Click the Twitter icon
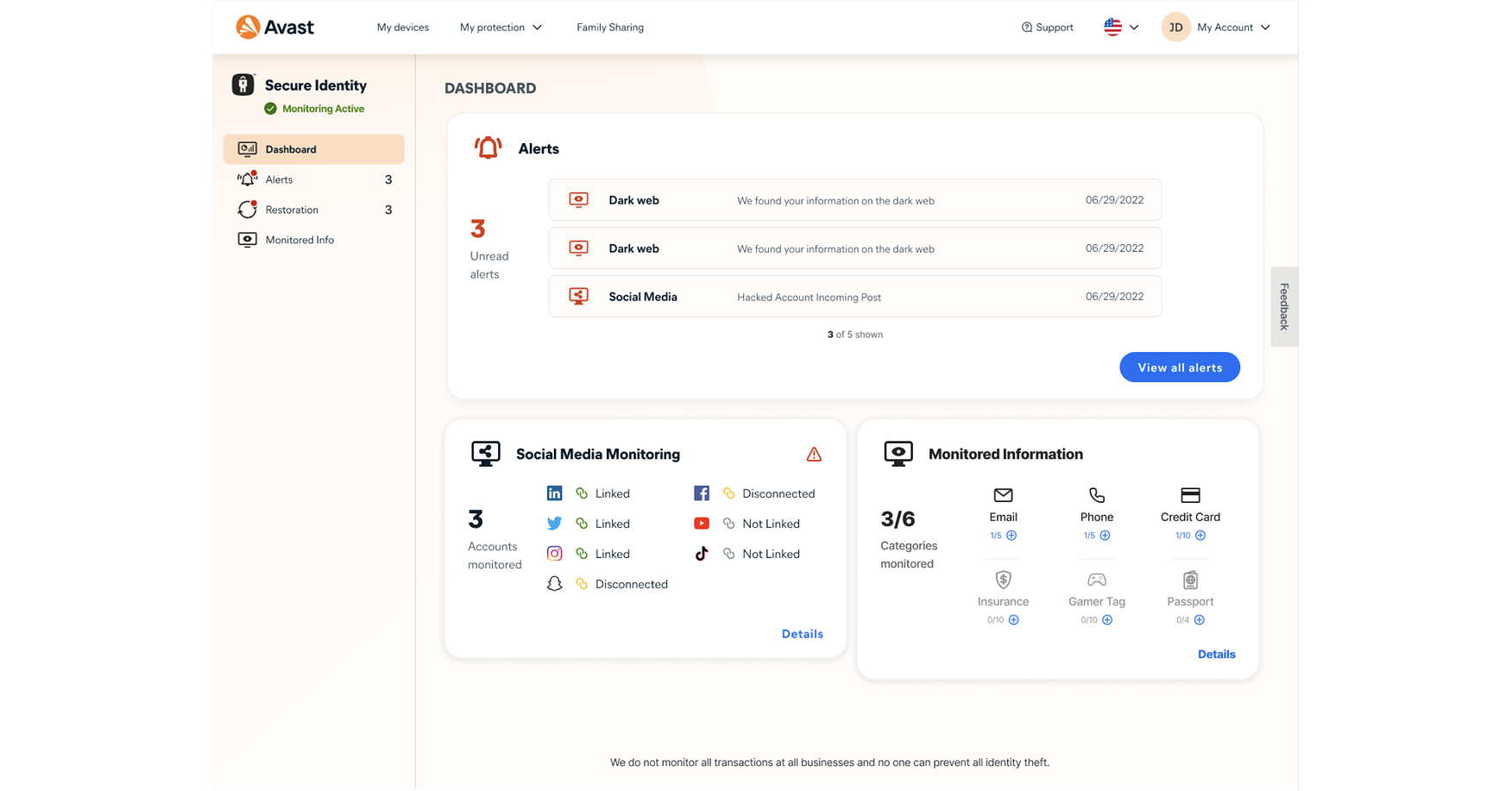The image size is (1512, 791). 555,524
